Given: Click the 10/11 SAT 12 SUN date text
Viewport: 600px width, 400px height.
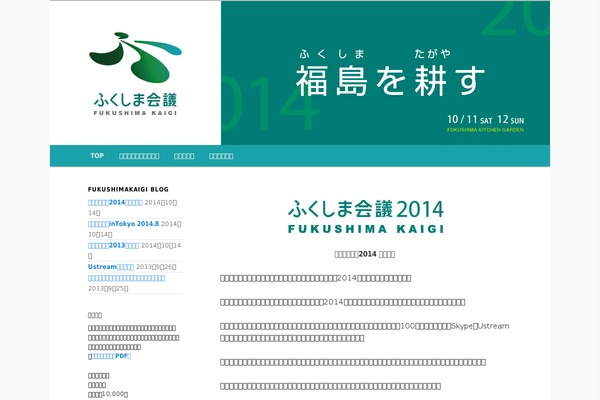Looking at the screenshot, I should pyautogui.click(x=485, y=119).
